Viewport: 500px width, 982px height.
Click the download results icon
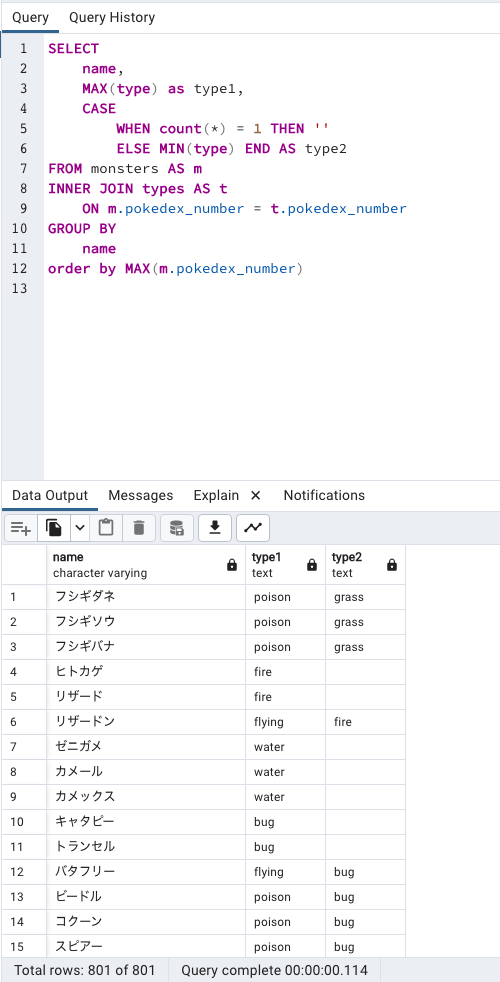215,528
